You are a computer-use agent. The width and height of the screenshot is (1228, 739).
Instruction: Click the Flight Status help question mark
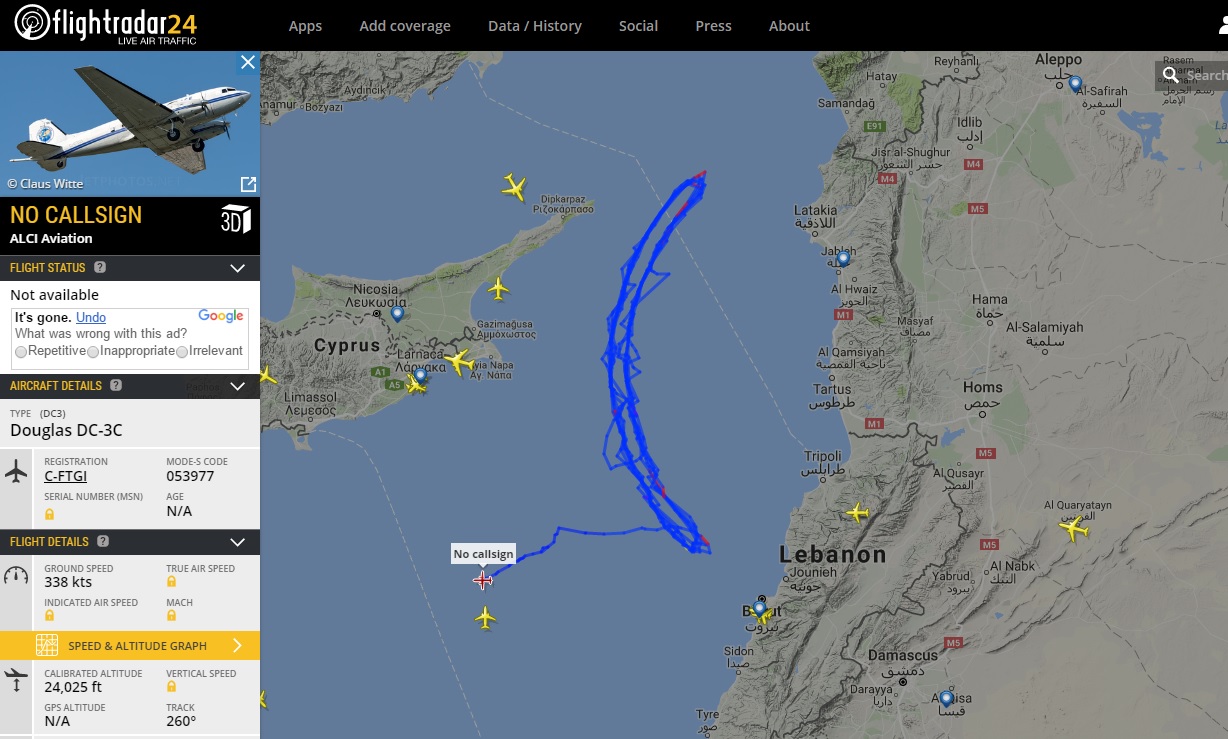(x=99, y=268)
